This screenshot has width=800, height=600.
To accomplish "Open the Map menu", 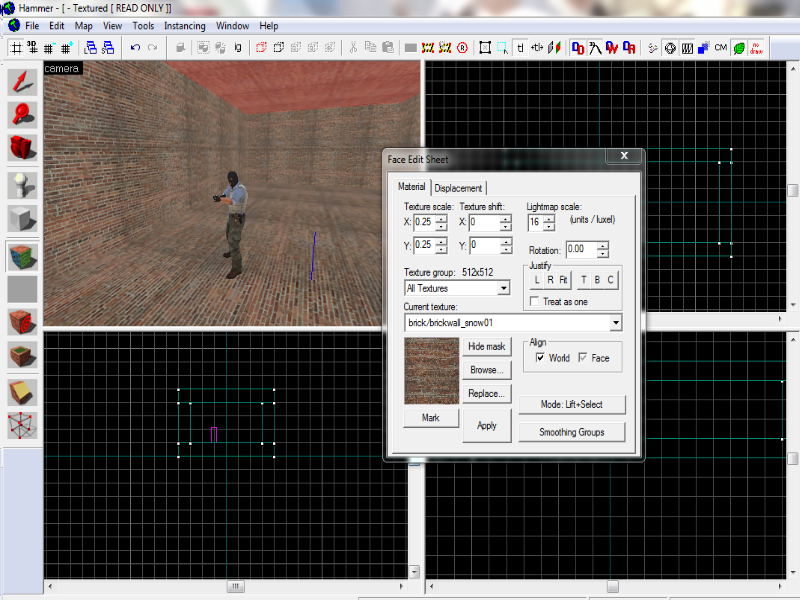I will 84,26.
